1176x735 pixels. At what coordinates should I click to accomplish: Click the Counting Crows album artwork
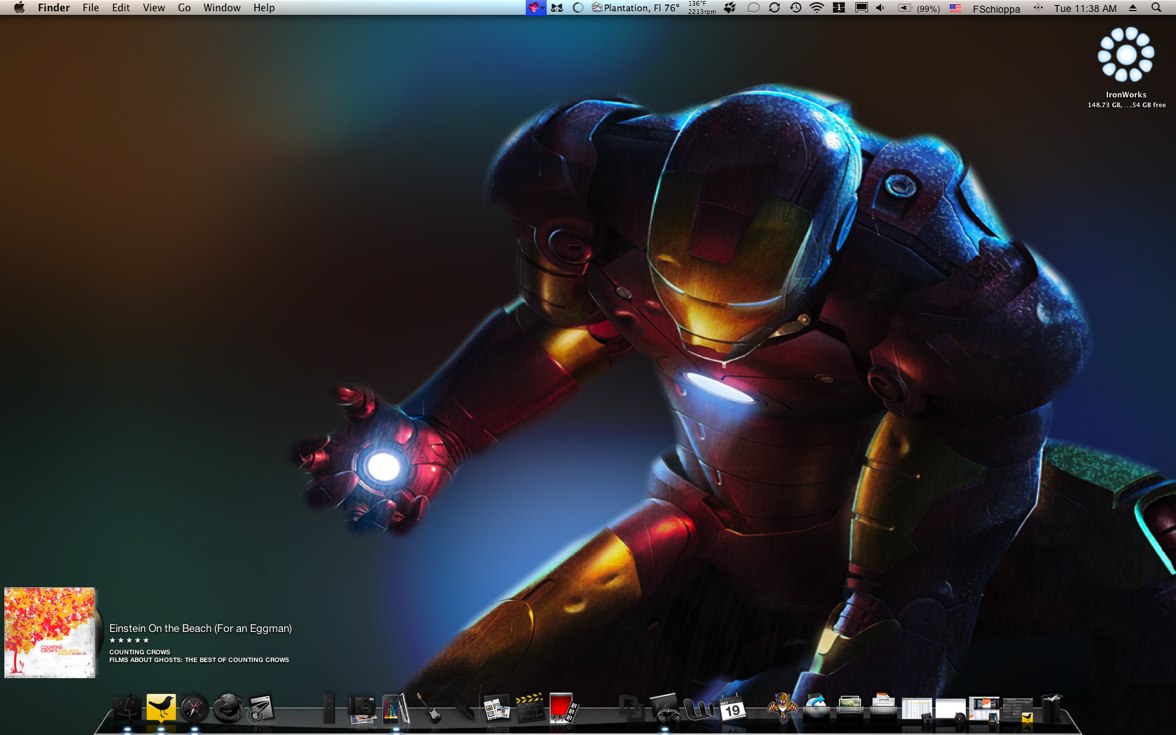(x=50, y=633)
